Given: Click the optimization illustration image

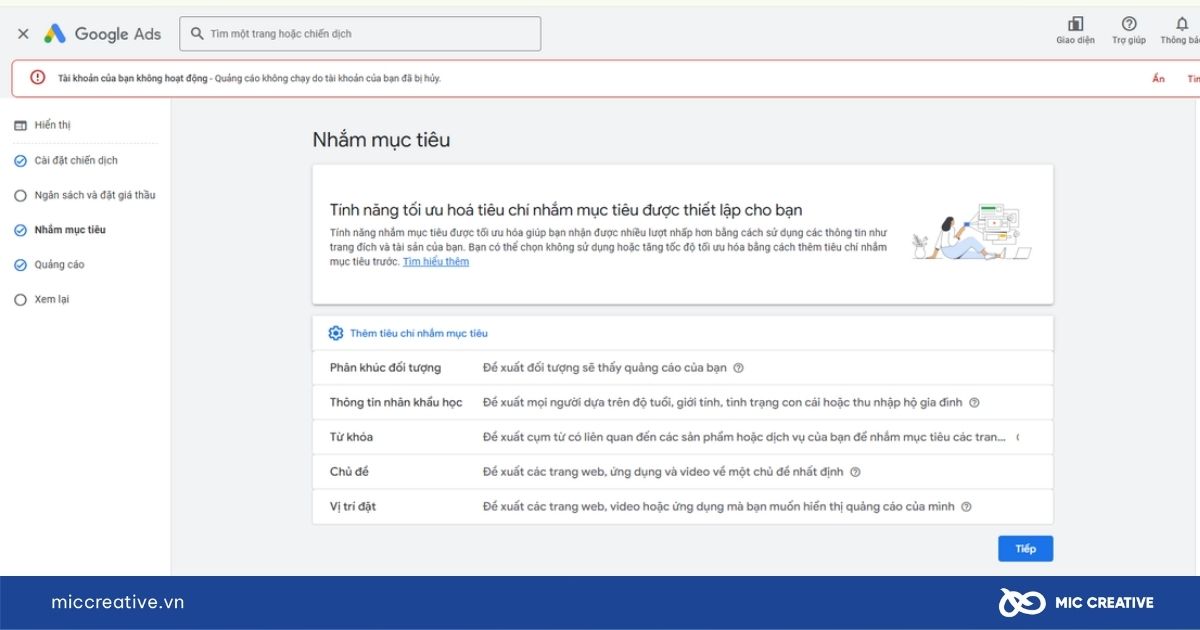Looking at the screenshot, I should point(973,233).
